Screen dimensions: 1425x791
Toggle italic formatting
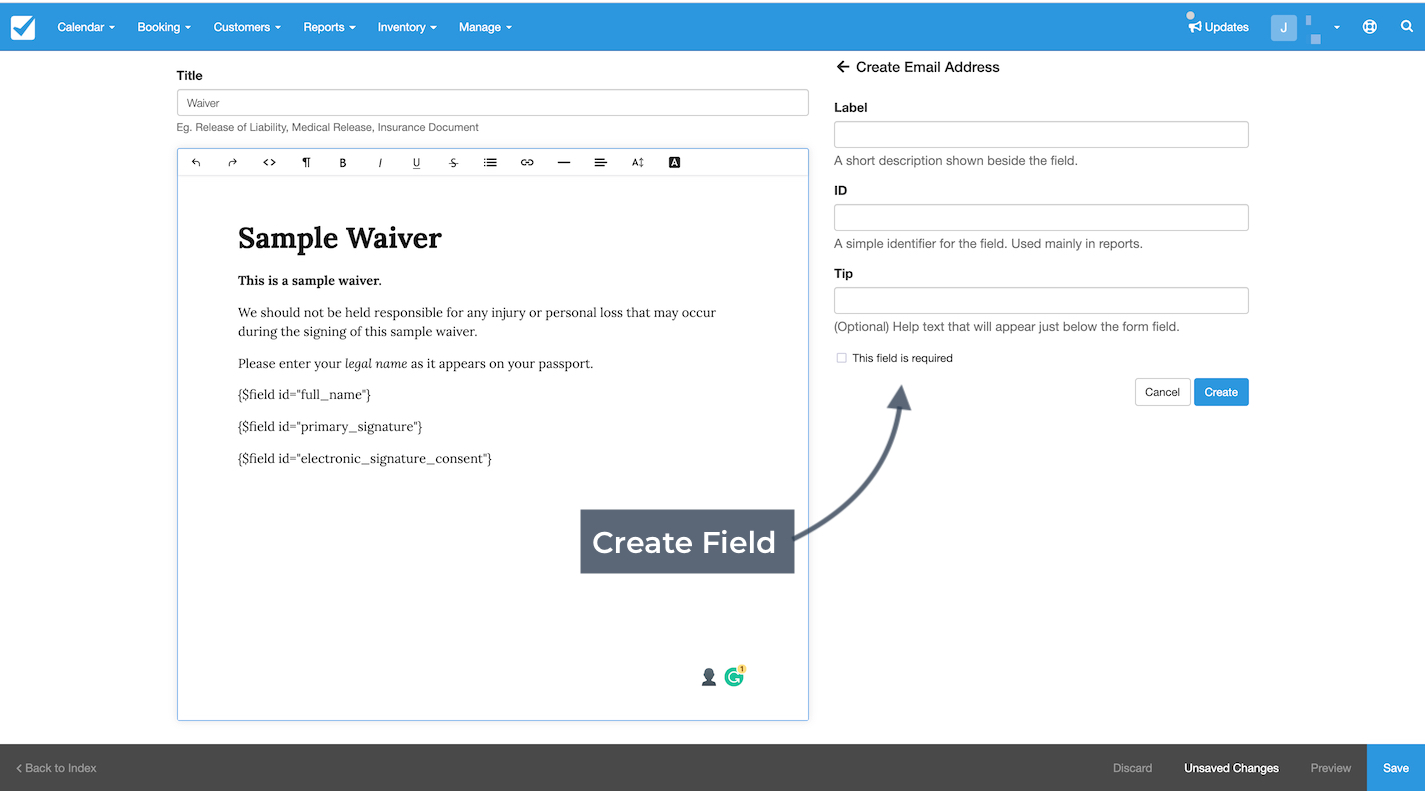point(380,162)
